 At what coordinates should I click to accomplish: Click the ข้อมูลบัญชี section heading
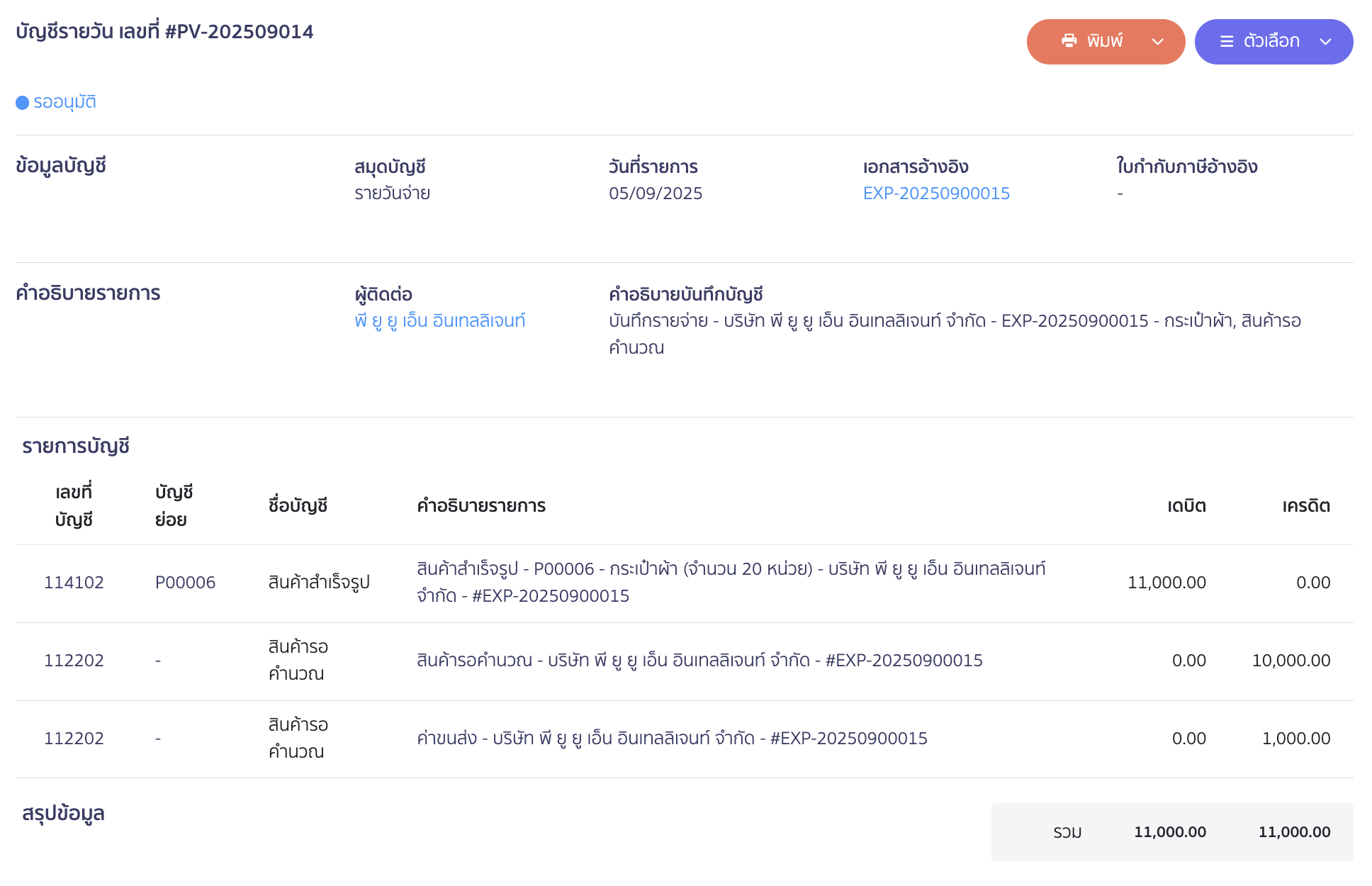coord(61,166)
